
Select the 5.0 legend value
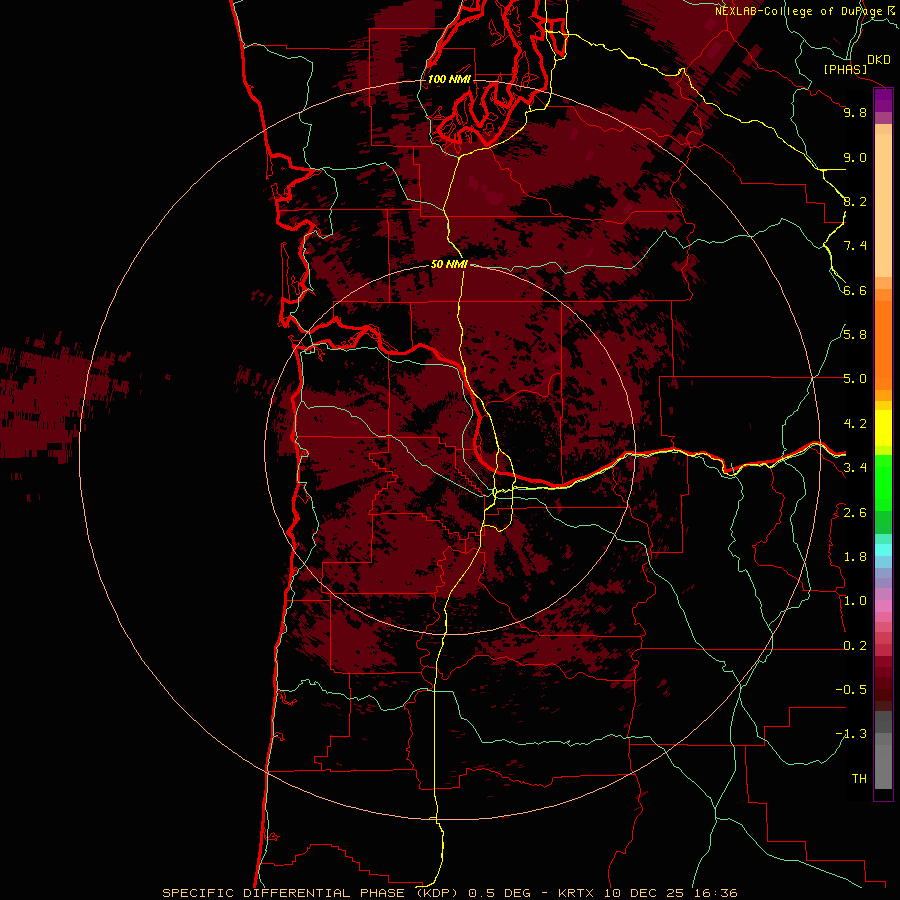click(x=855, y=379)
